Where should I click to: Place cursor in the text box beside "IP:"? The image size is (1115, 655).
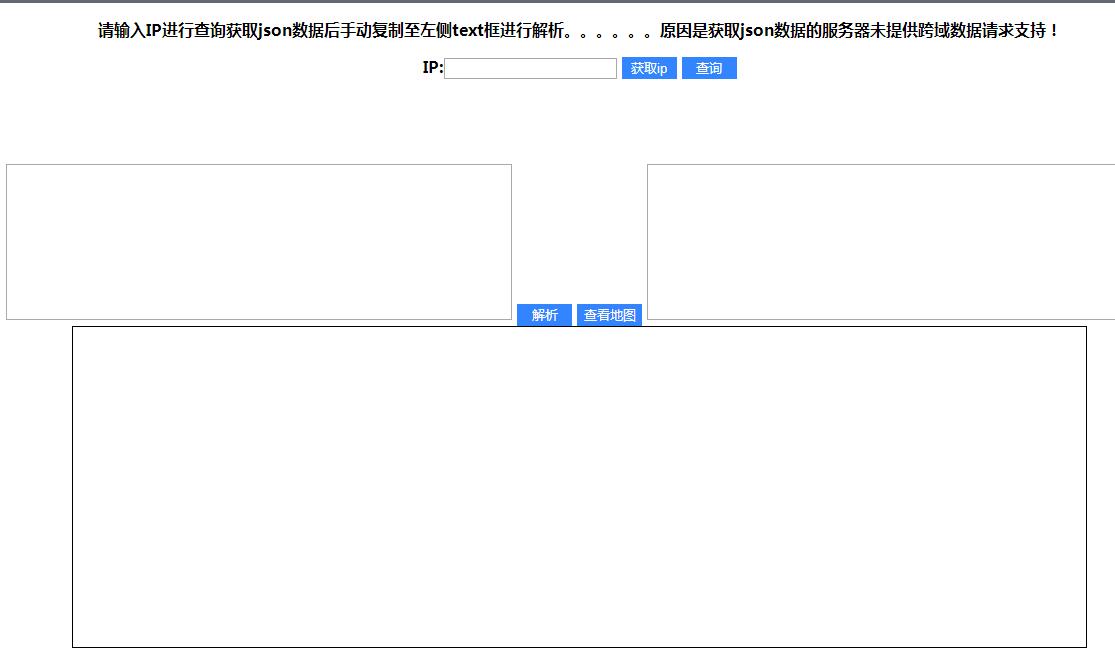(530, 68)
